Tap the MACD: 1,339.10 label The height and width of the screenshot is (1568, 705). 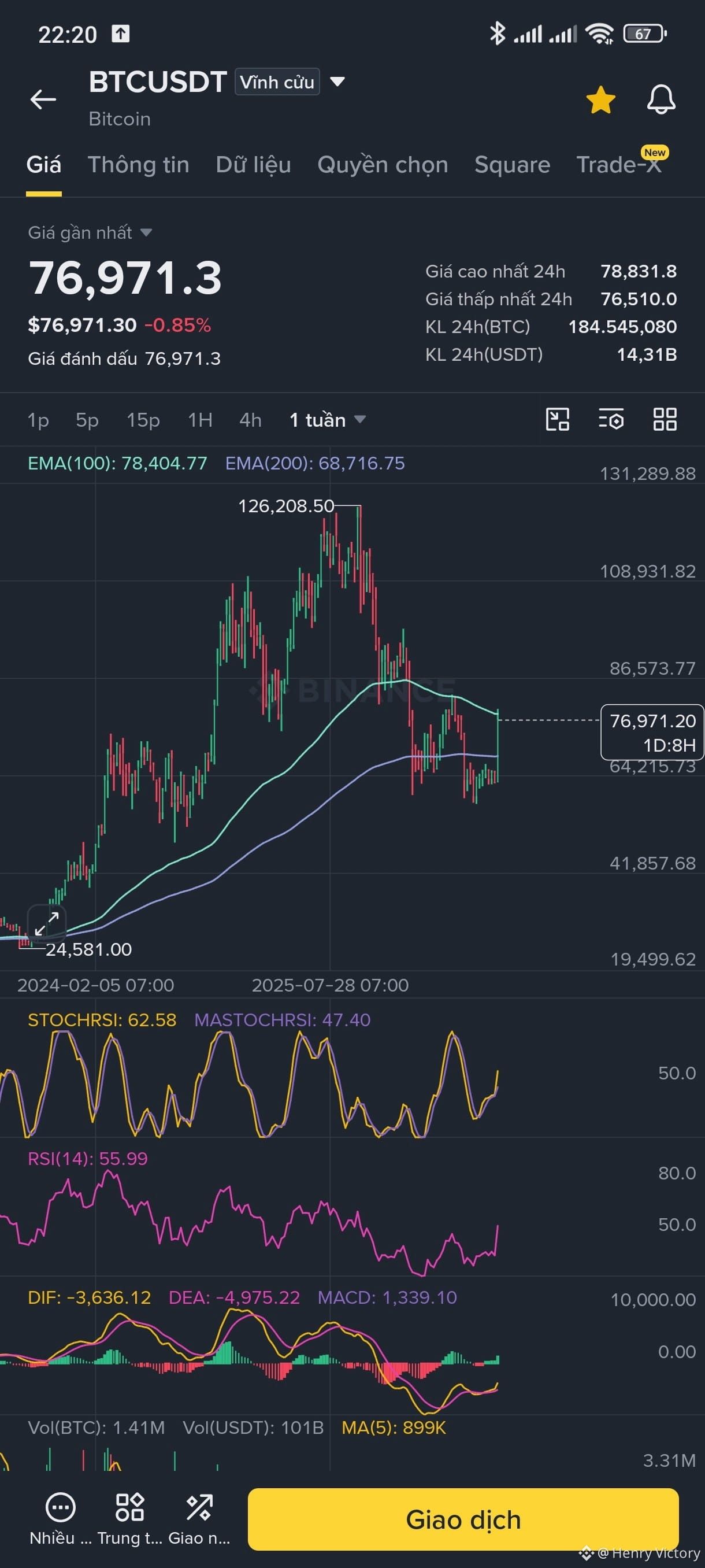tap(388, 1297)
